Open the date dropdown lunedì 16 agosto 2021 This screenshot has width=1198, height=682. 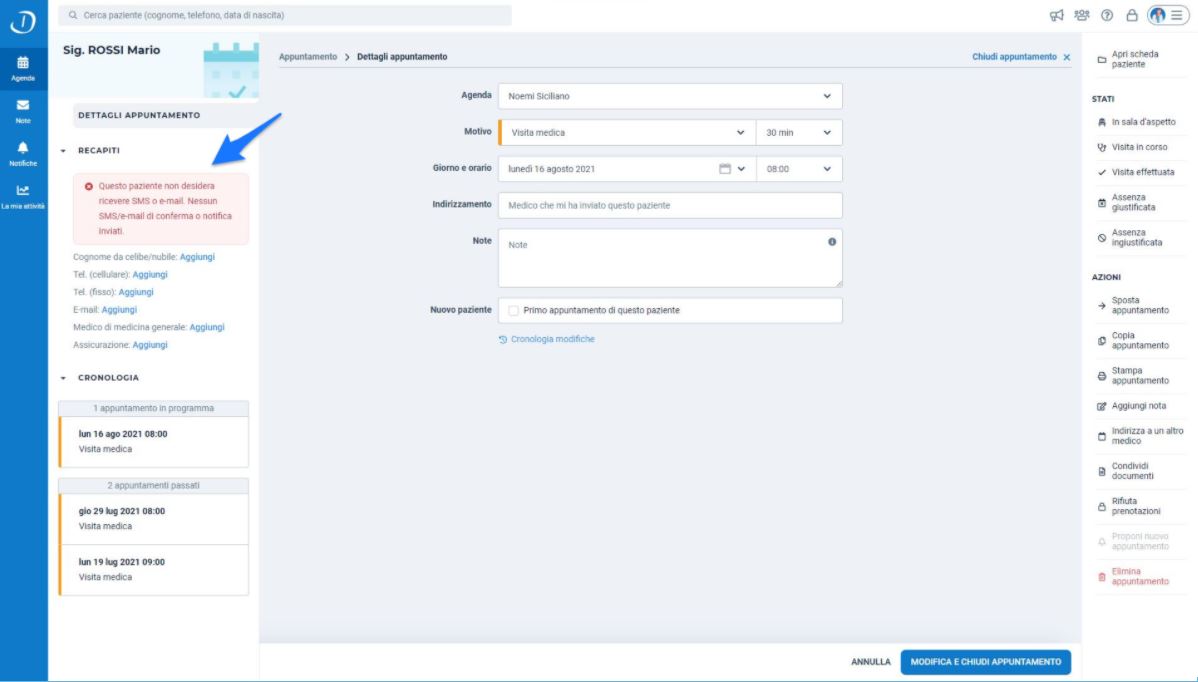pos(627,170)
